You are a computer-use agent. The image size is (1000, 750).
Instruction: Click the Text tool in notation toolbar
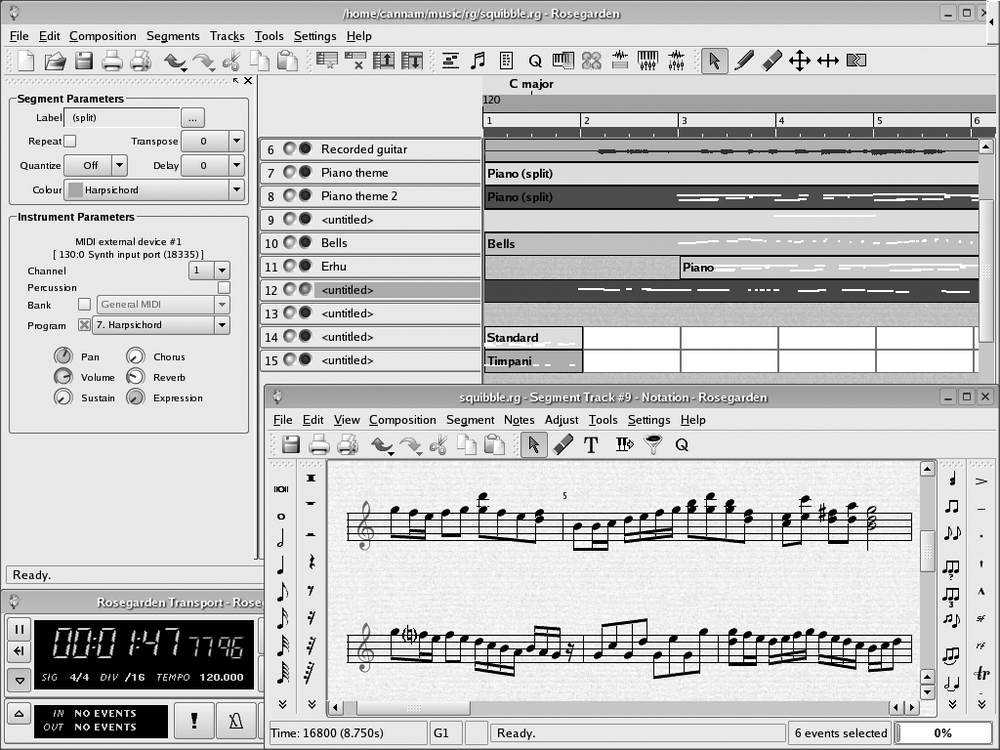(591, 445)
